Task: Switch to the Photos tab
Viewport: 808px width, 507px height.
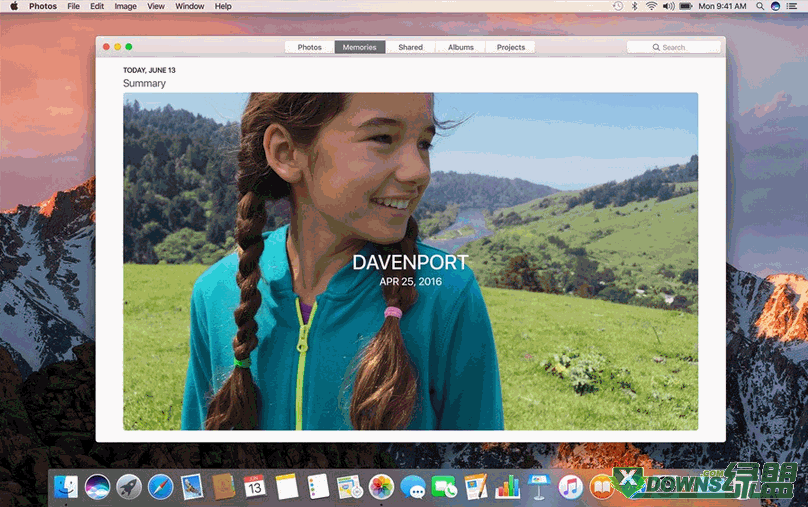Action: (310, 47)
